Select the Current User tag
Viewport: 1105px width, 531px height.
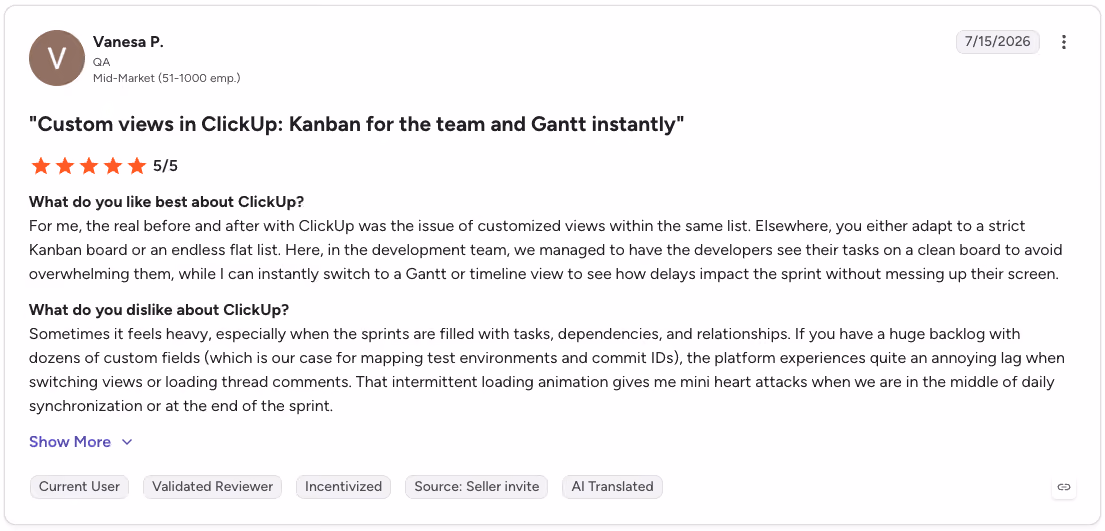coord(79,487)
